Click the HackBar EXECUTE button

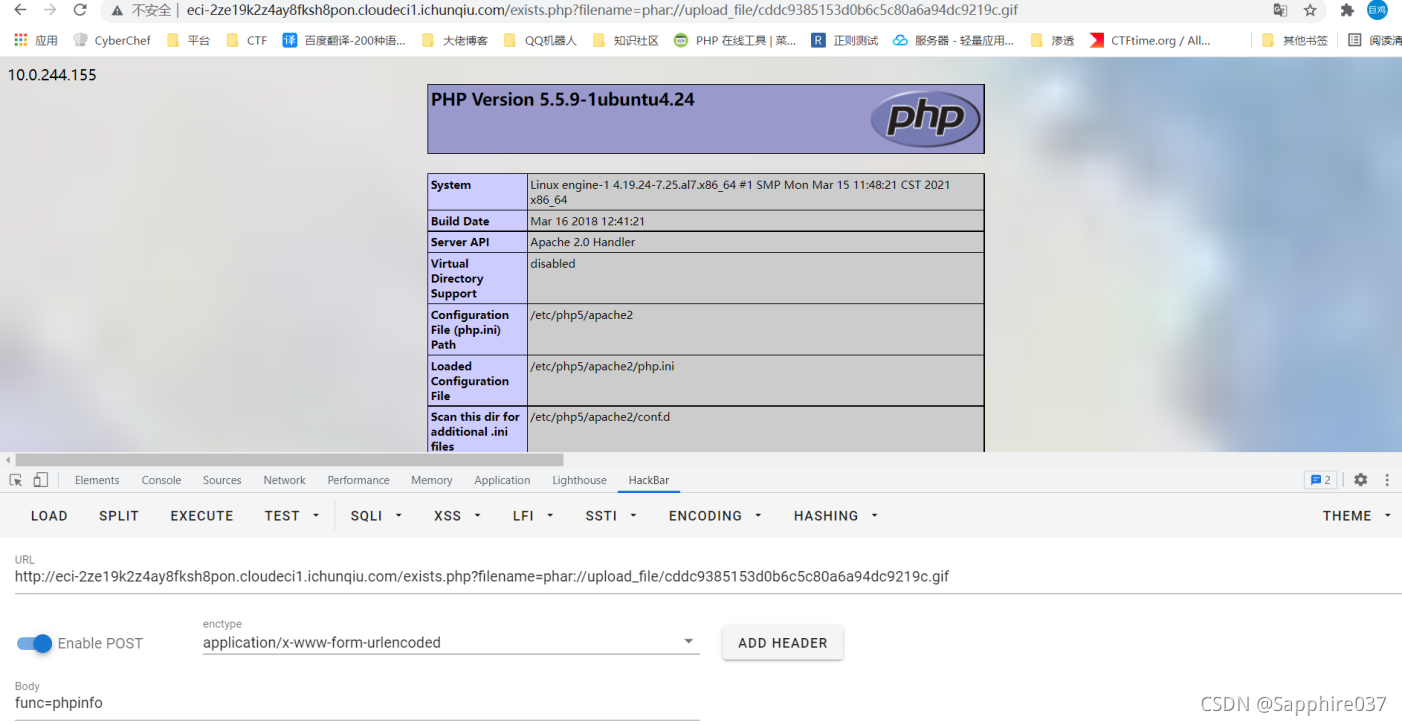point(202,516)
